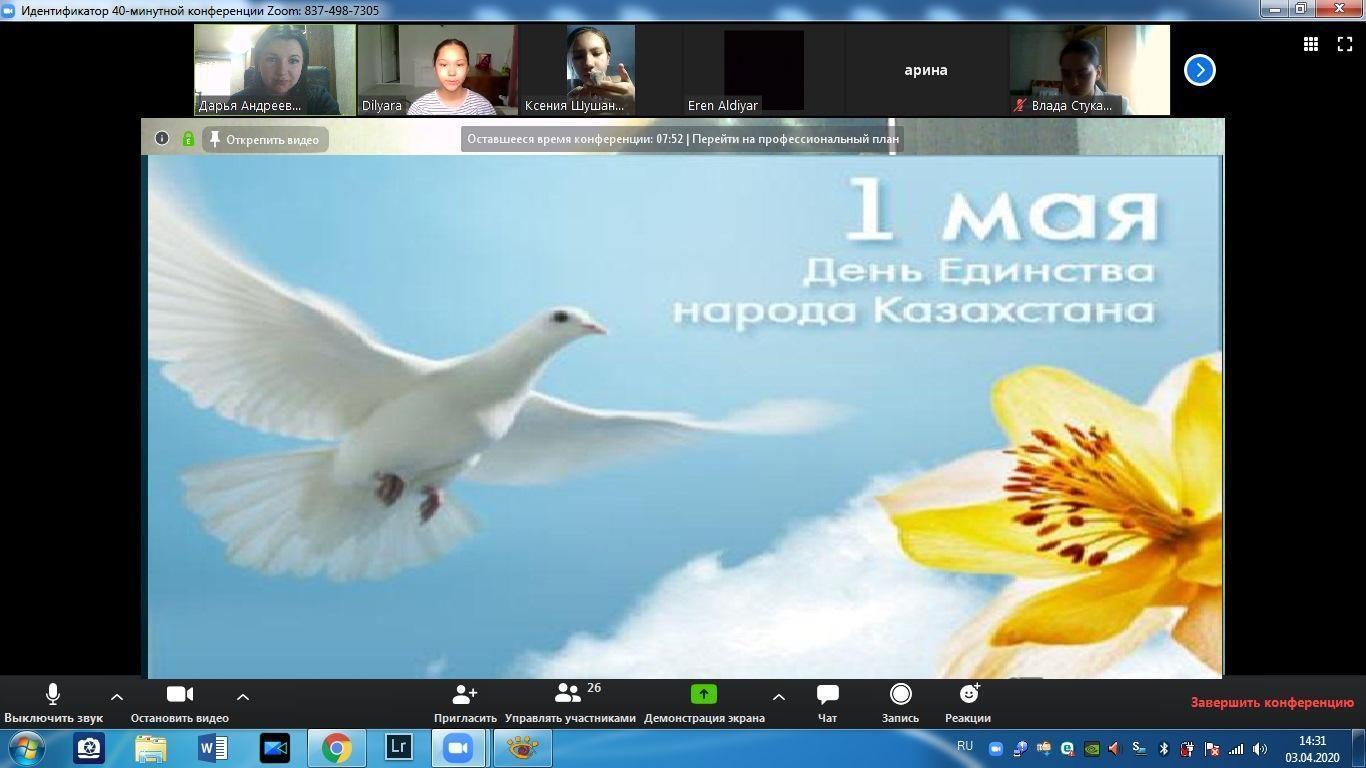Viewport: 1366px width, 768px height.
Task: Click red speaker icon in system tray
Action: click(x=1115, y=748)
